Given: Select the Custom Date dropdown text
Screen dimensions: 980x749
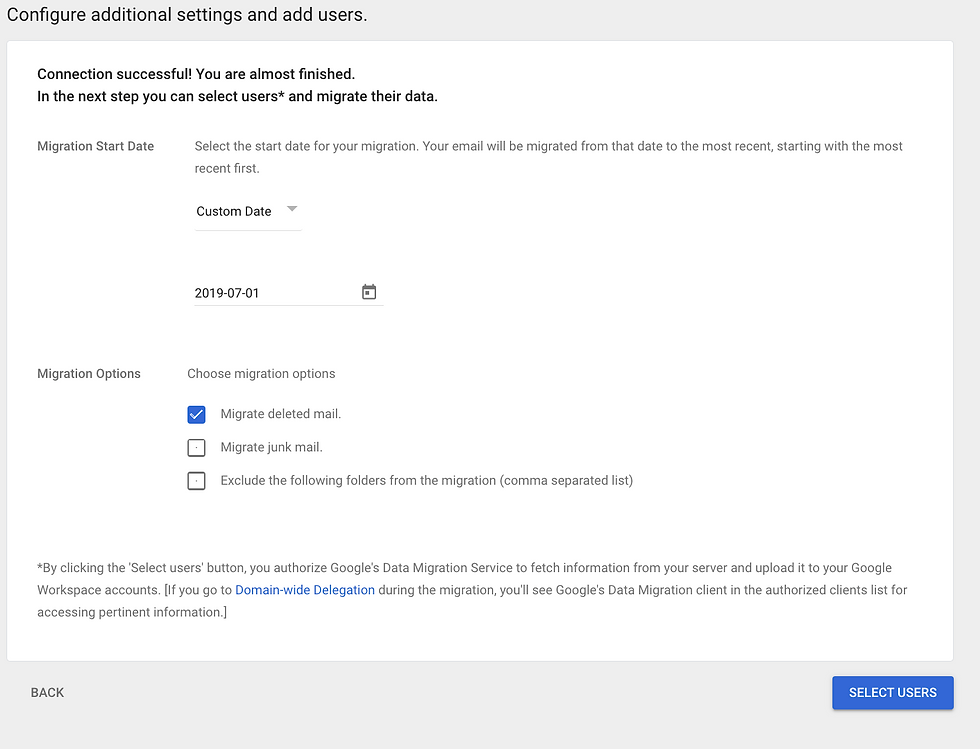Looking at the screenshot, I should 234,211.
